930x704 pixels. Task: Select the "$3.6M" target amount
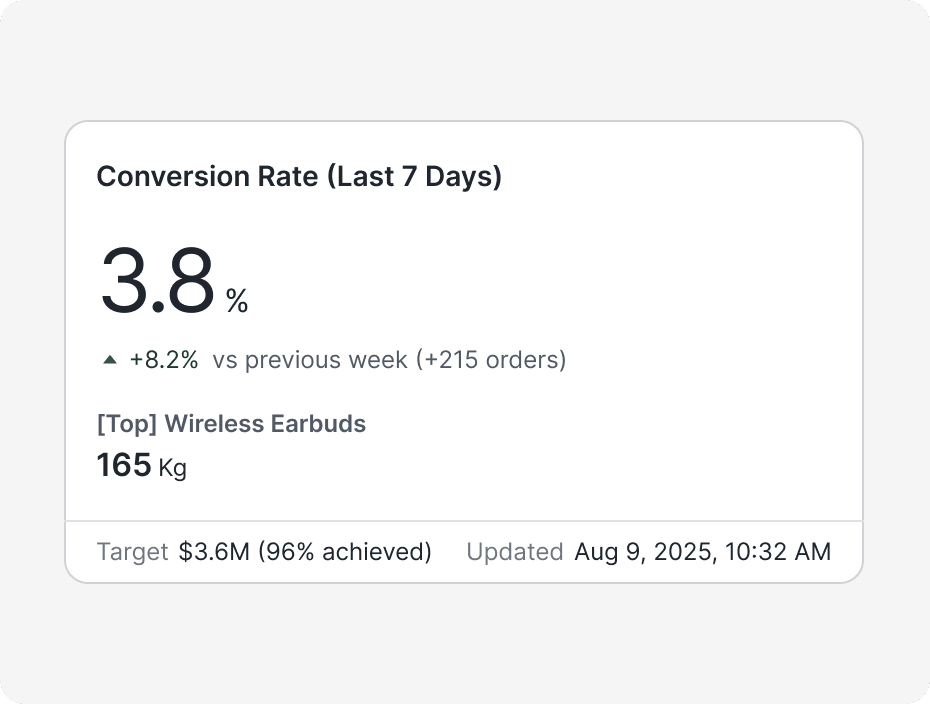coord(214,552)
